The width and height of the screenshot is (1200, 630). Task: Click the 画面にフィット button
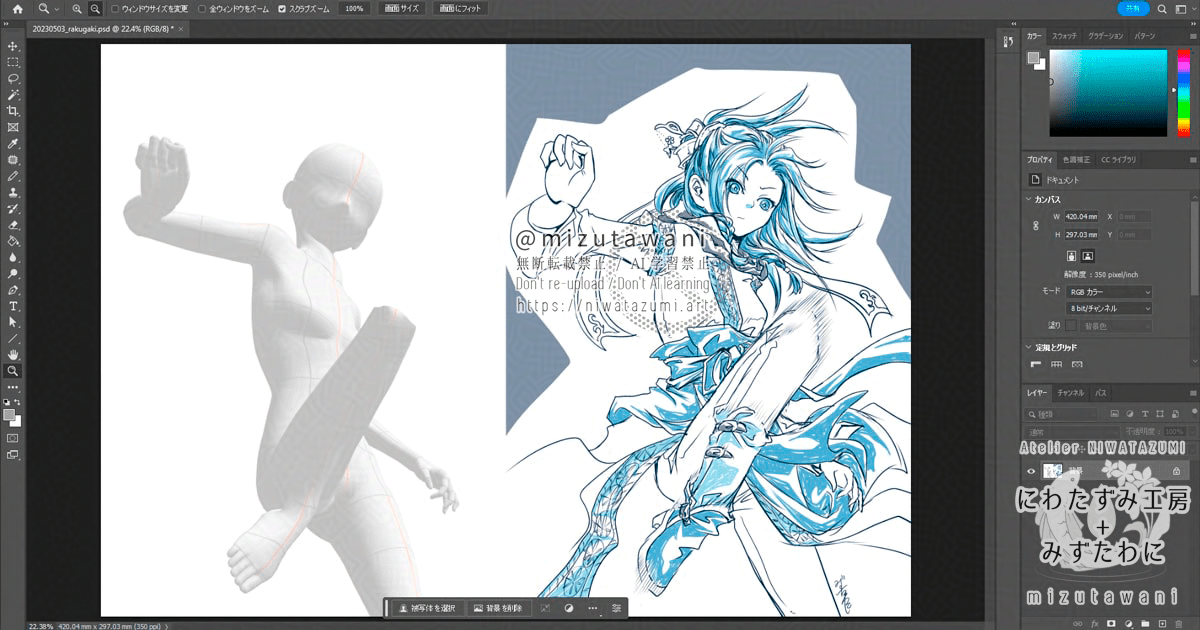pos(461,8)
